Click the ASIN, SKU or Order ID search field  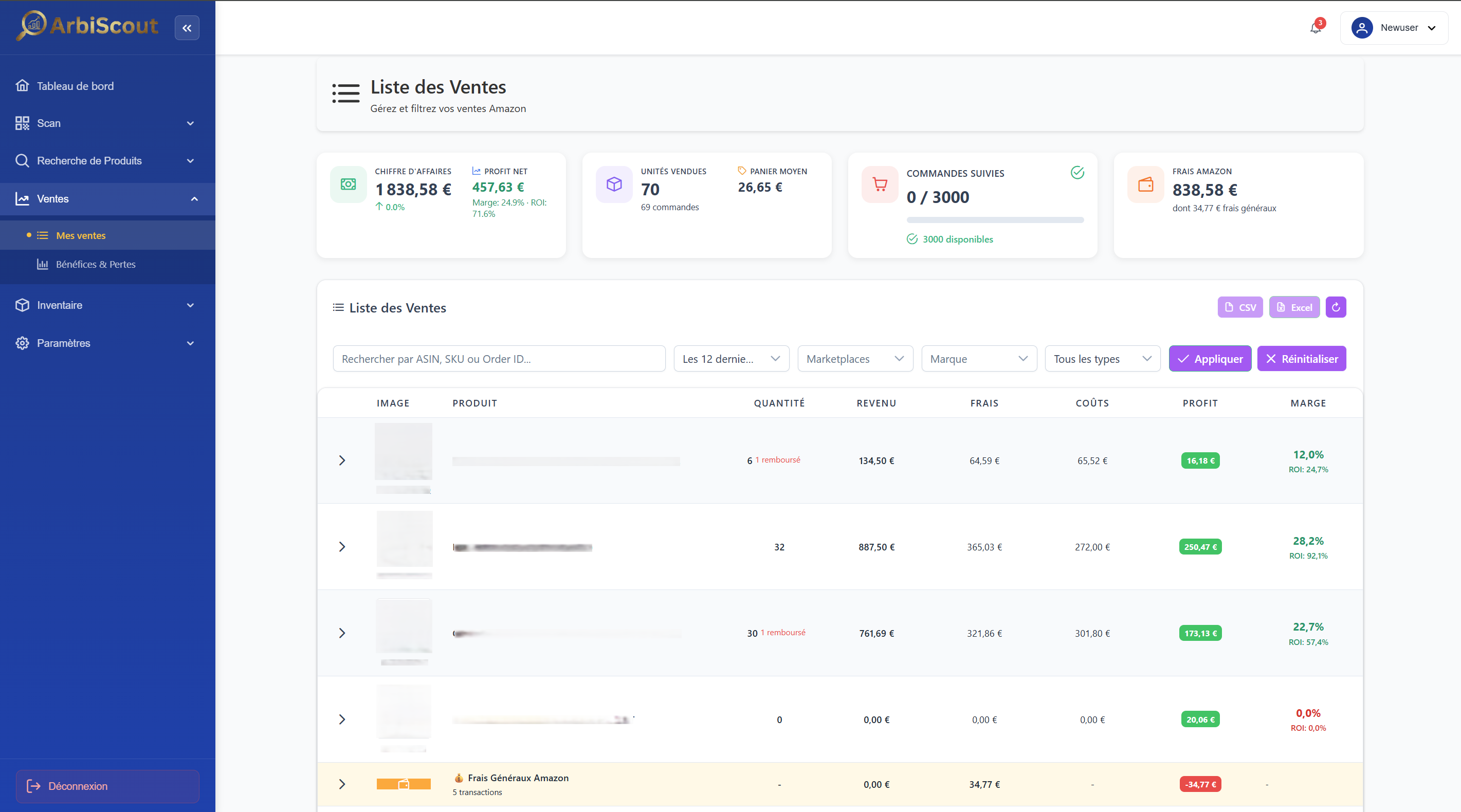click(499, 359)
